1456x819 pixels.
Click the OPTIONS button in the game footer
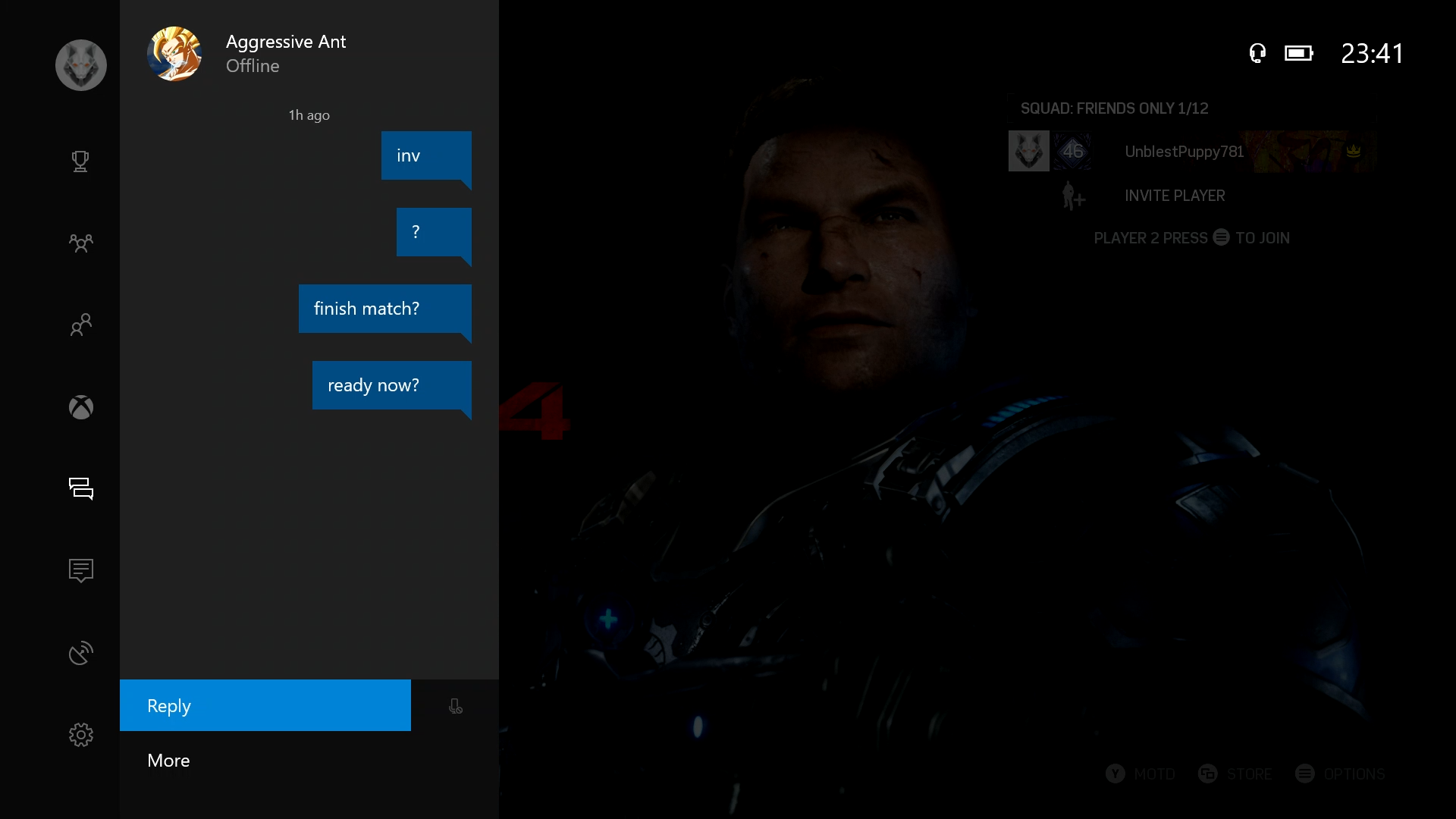tap(1354, 774)
